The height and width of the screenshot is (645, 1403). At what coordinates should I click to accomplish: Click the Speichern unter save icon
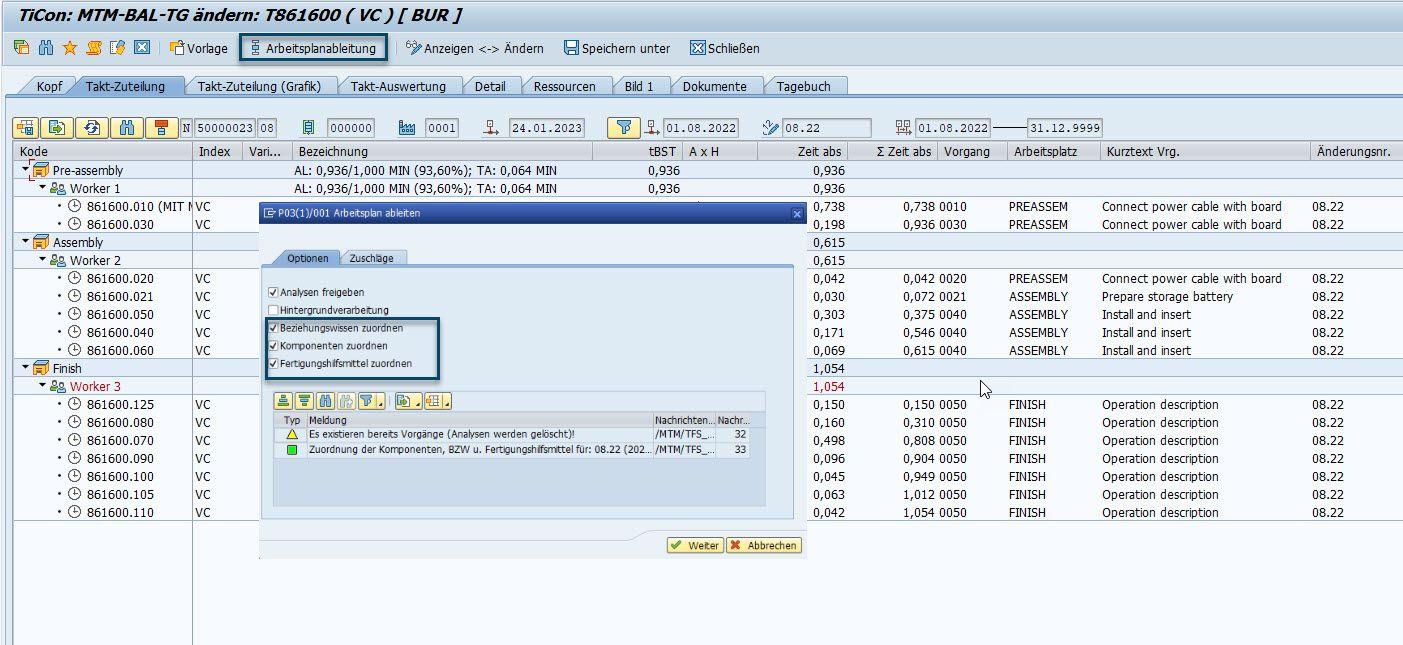pyautogui.click(x=571, y=48)
